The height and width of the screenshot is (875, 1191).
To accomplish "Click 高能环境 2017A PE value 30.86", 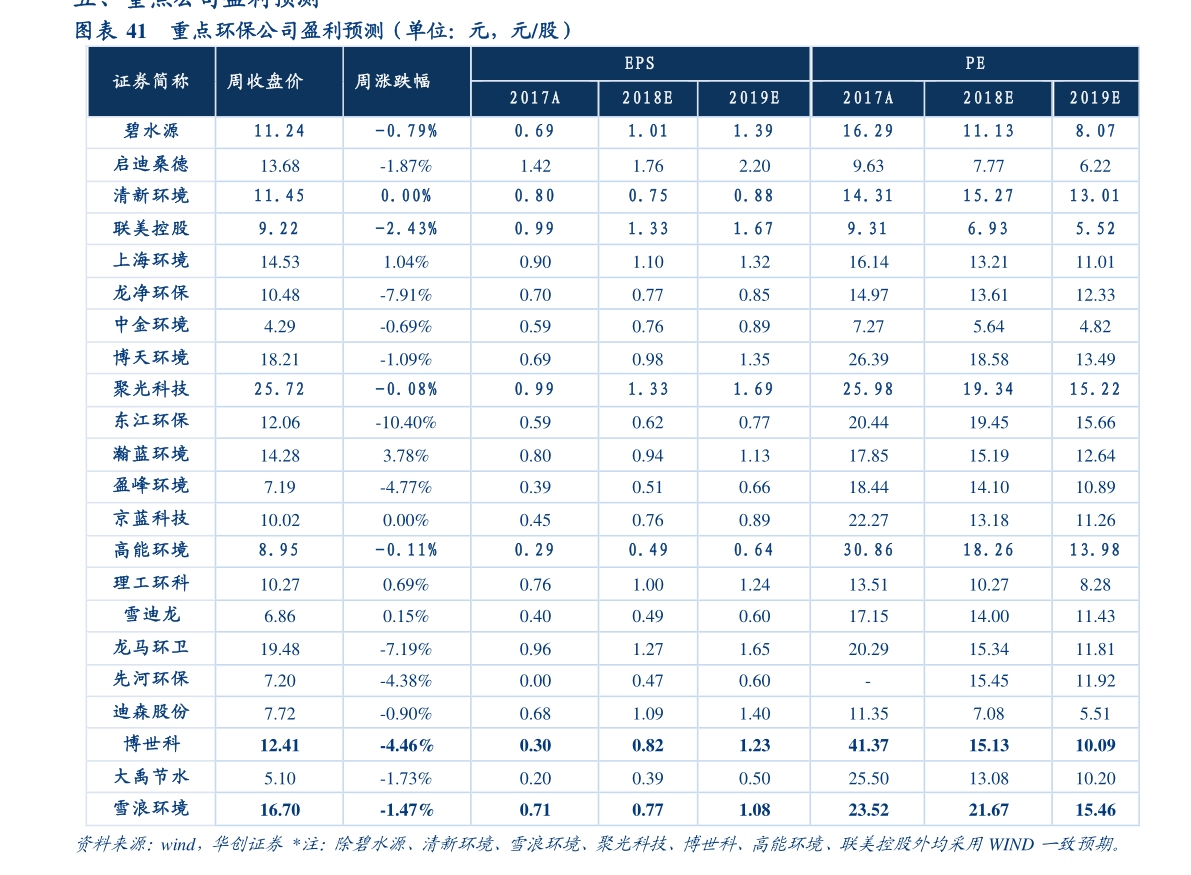I will (867, 550).
